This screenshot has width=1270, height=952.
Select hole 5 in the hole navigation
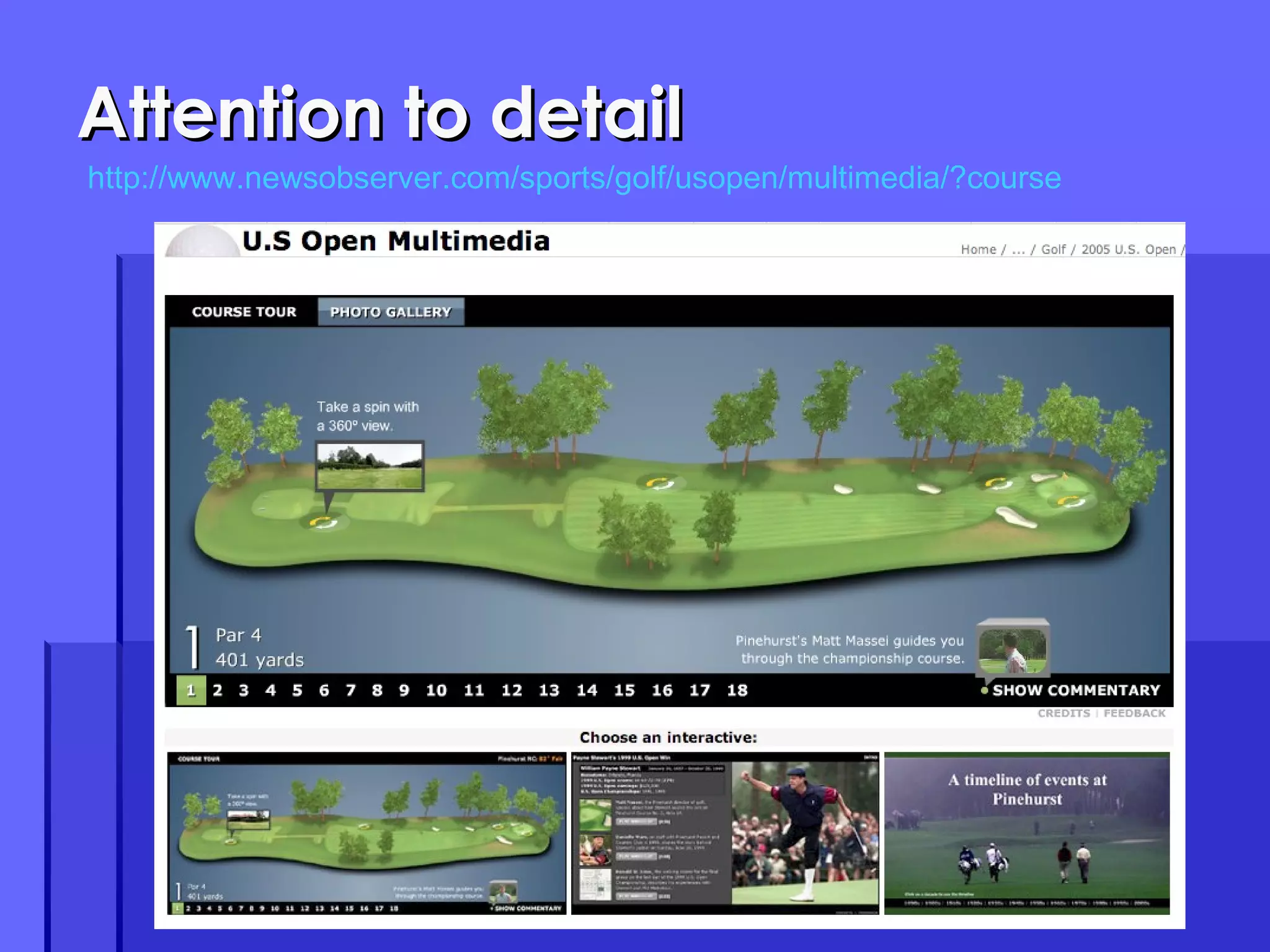(x=297, y=690)
